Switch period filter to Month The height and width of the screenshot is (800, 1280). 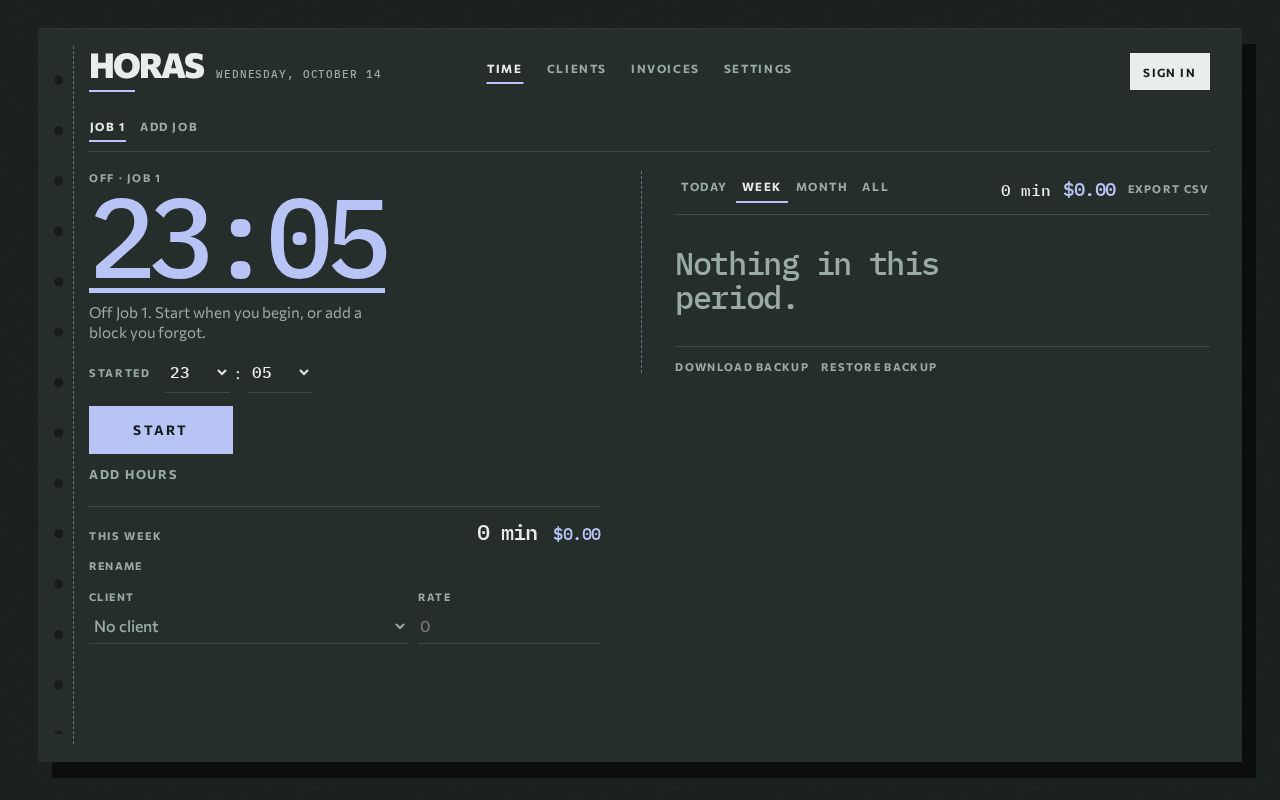[822, 187]
